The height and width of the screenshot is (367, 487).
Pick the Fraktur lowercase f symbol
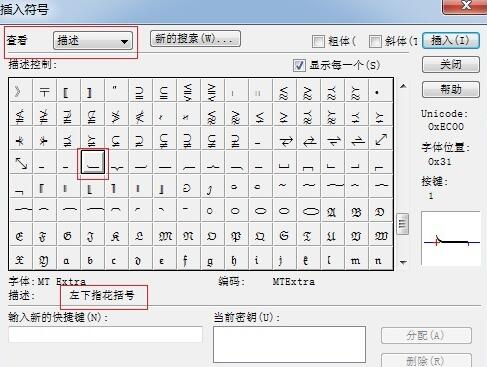click(x=189, y=258)
